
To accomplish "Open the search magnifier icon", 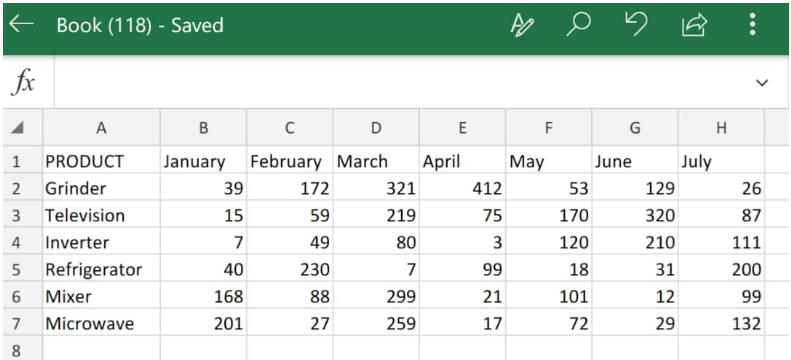I will click(579, 25).
